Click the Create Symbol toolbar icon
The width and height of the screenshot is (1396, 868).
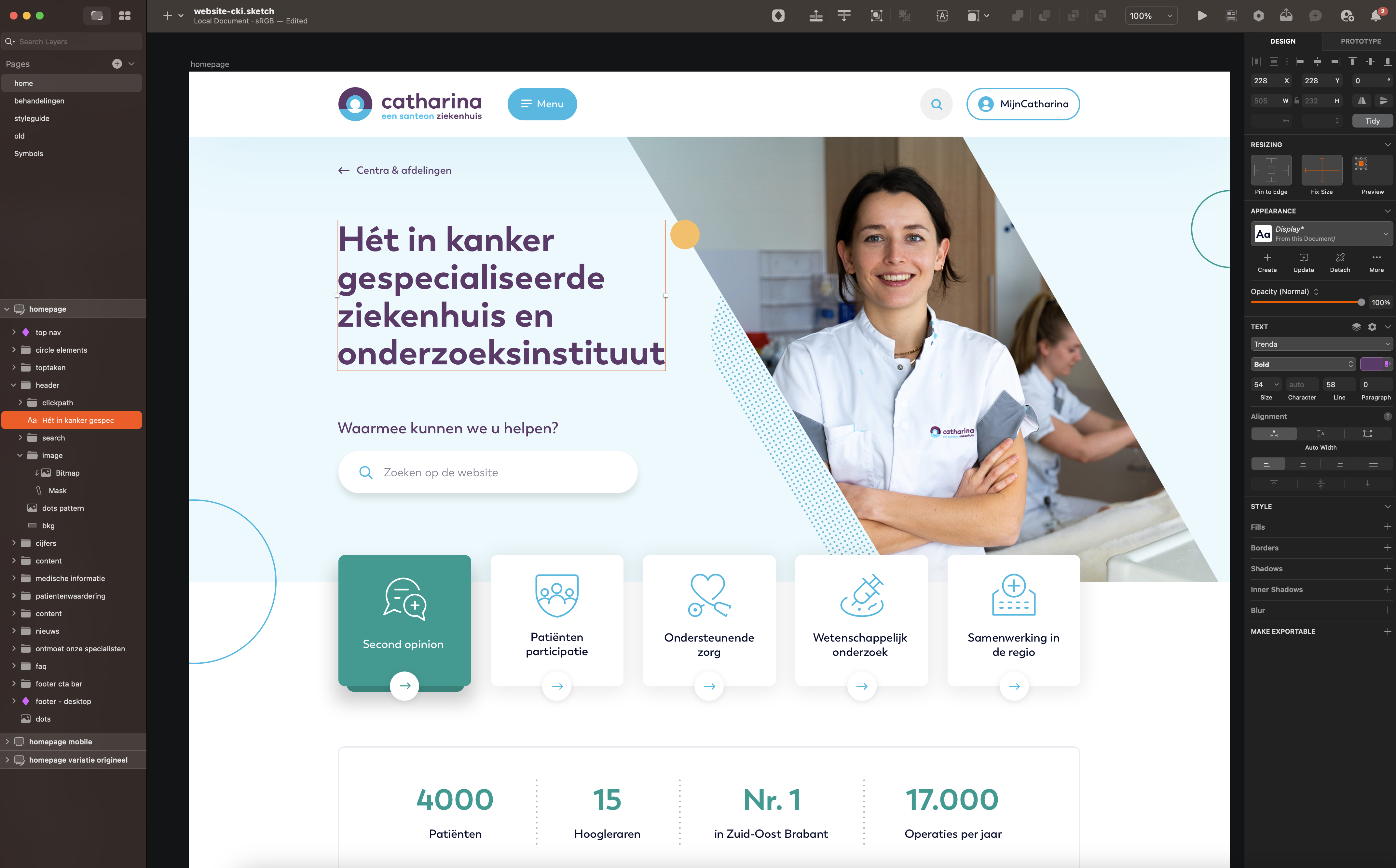click(778, 16)
